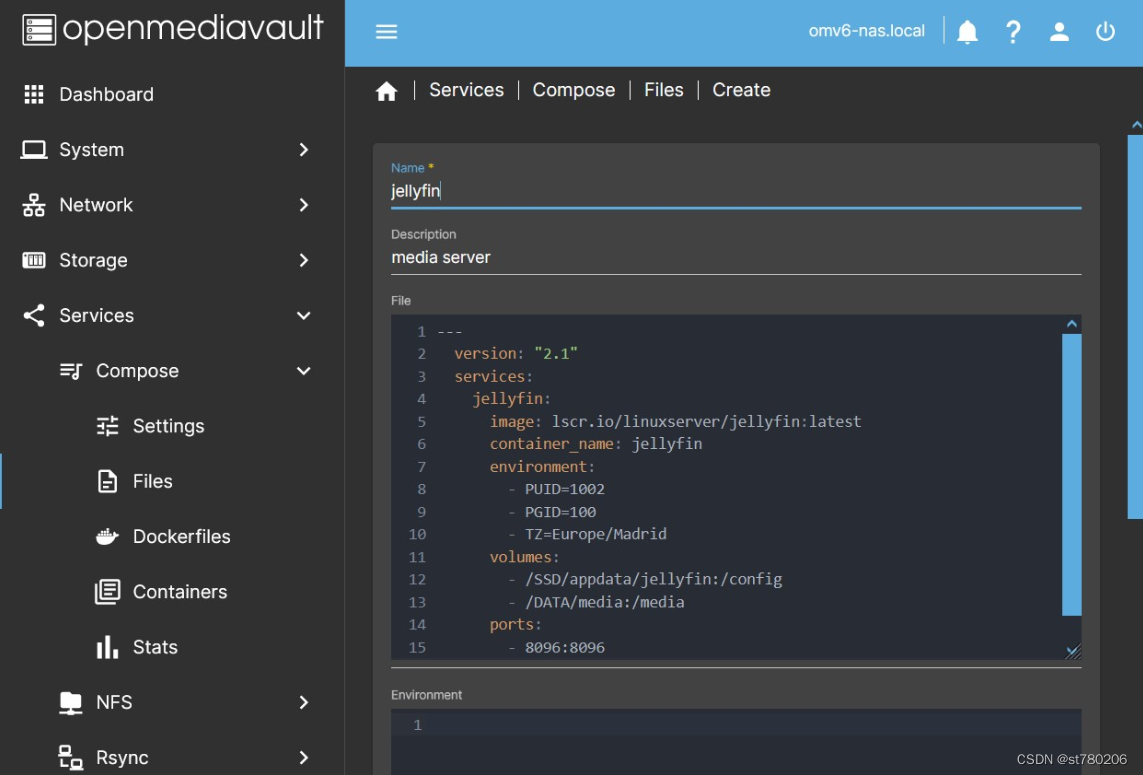This screenshot has height=775, width=1143.
Task: Click the ports: line
Action: (x=515, y=625)
